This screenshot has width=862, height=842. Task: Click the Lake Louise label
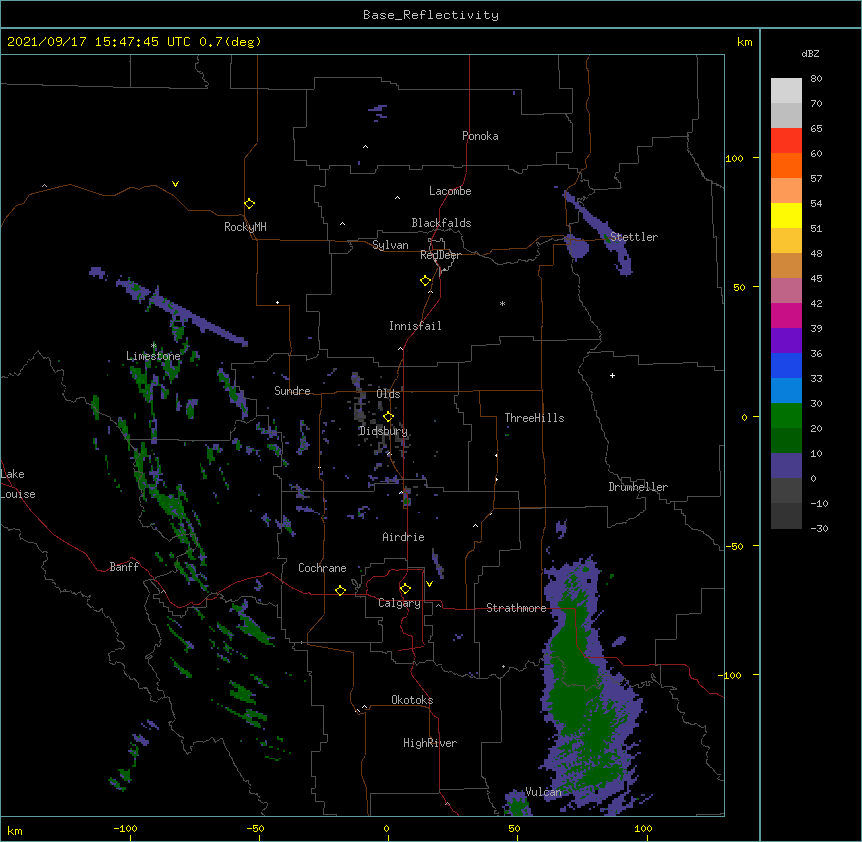tap(18, 484)
